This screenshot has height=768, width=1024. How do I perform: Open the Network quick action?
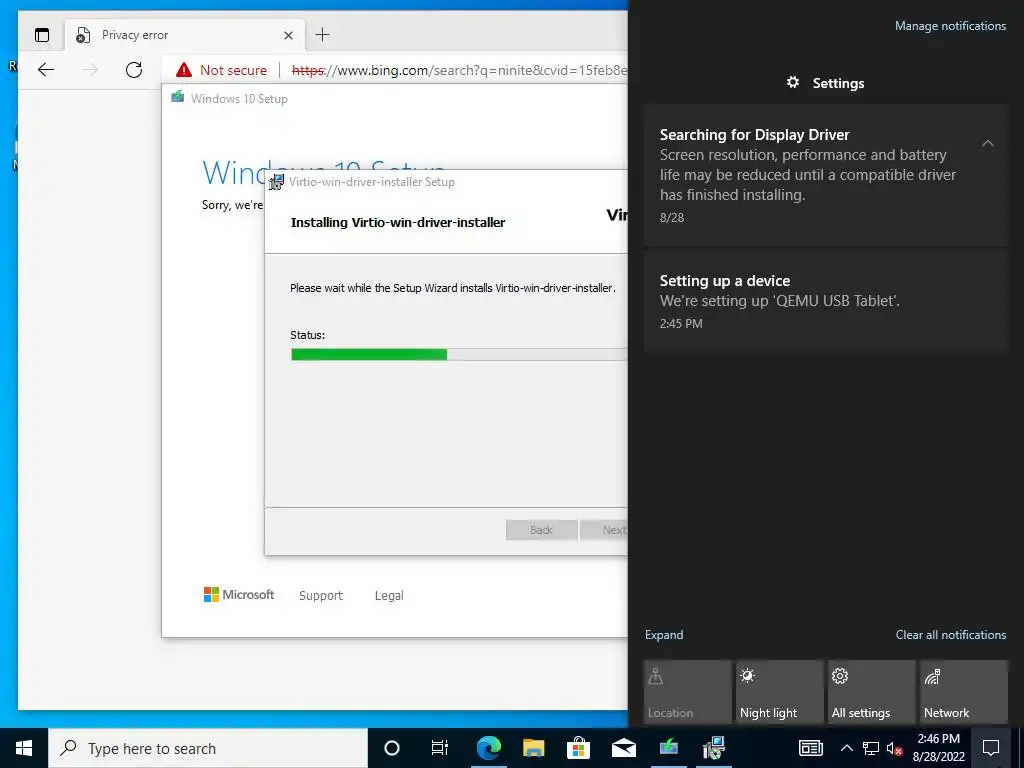coord(964,692)
